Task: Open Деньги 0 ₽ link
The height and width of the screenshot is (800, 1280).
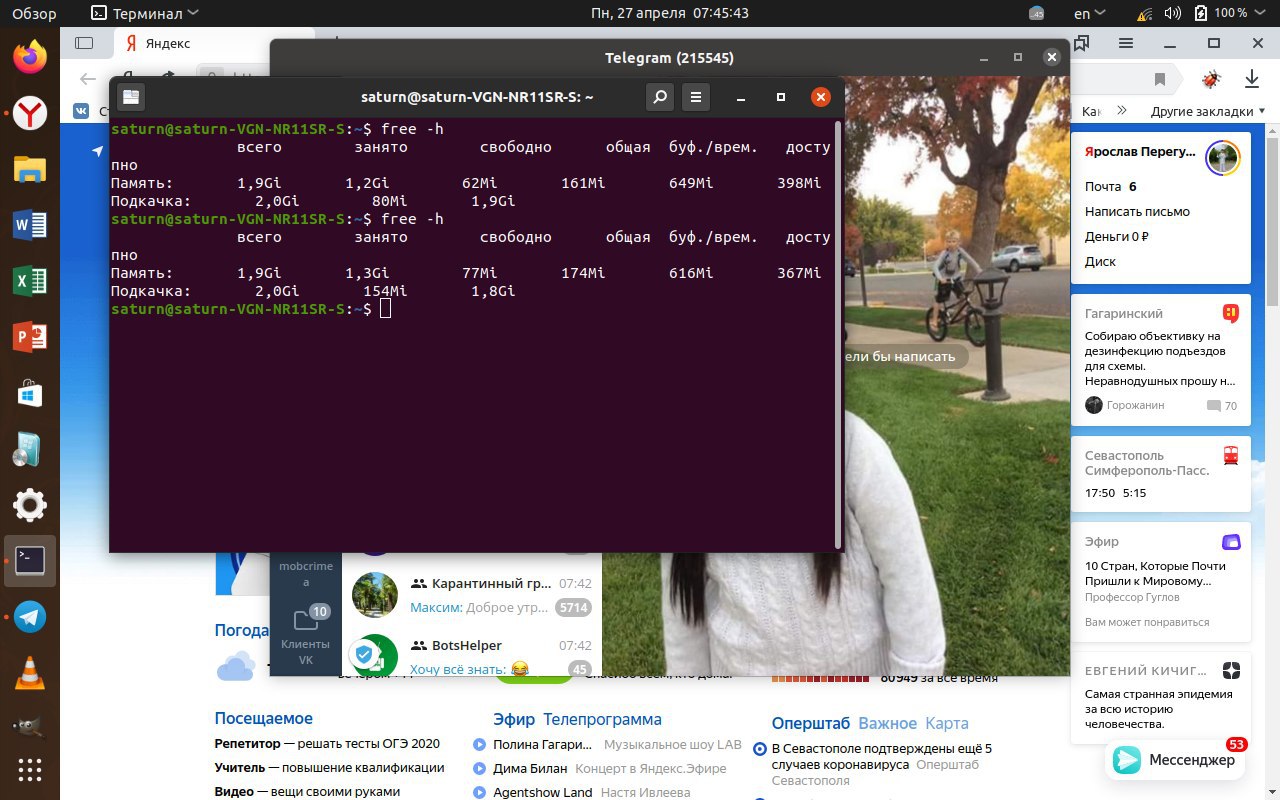Action: tap(1117, 237)
